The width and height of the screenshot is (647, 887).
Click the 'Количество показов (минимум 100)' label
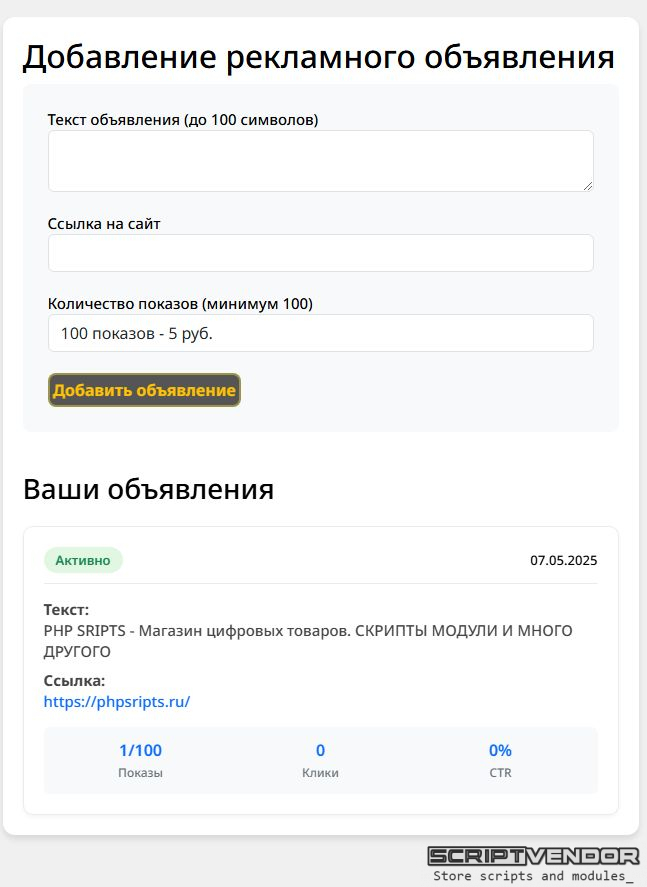(180, 304)
